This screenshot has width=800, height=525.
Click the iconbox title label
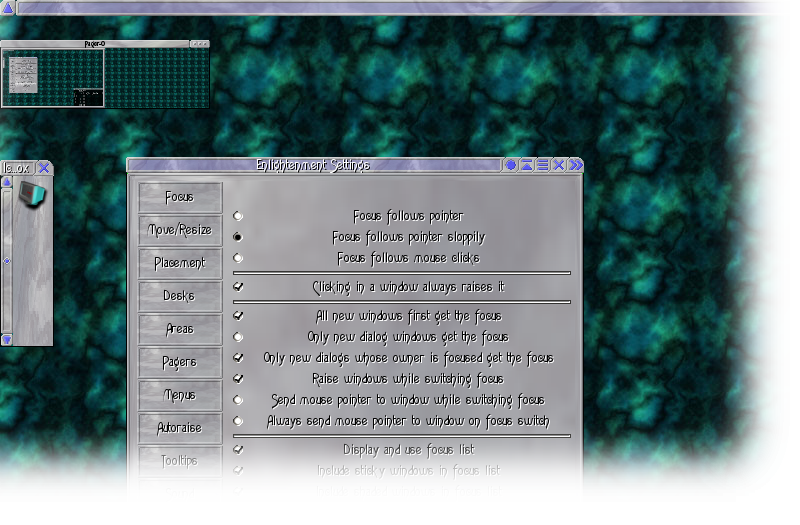point(17,168)
